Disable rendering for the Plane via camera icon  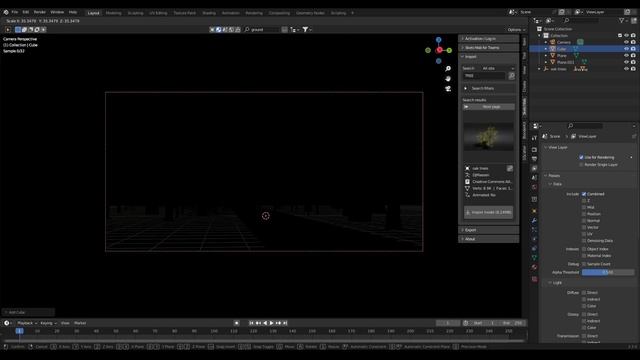point(633,56)
